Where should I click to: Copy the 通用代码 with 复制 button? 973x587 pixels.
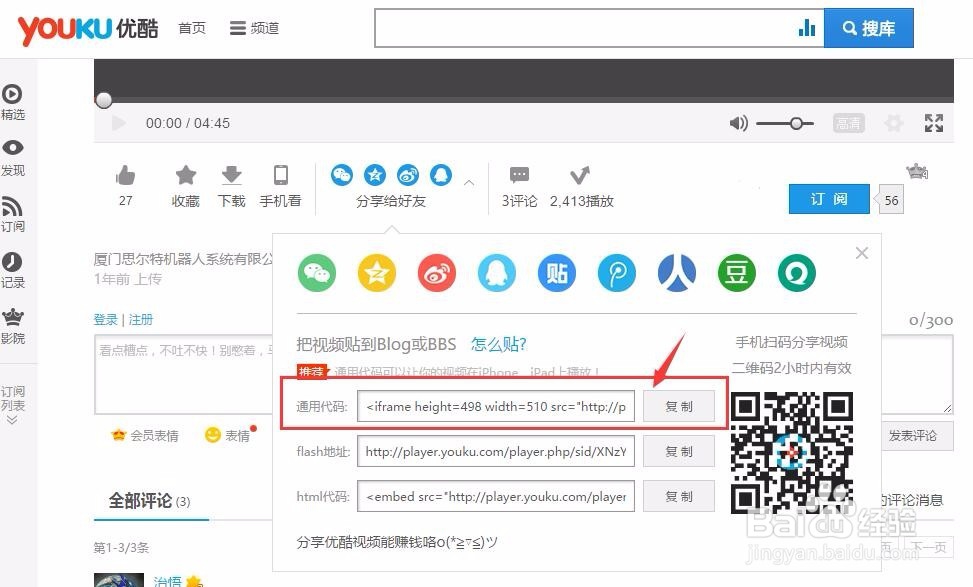(x=679, y=406)
